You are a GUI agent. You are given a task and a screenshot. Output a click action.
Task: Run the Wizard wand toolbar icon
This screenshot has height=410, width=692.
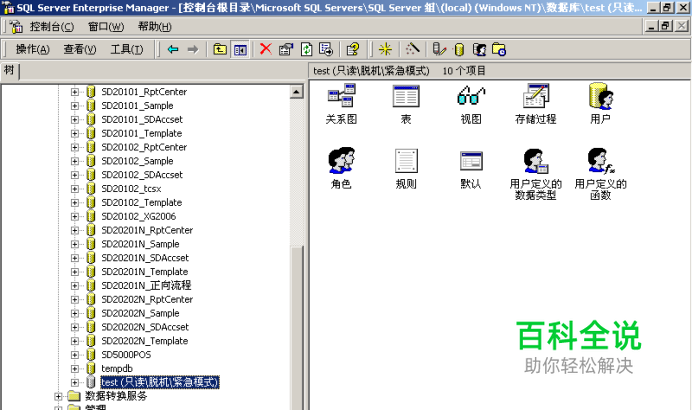pyautogui.click(x=412, y=49)
